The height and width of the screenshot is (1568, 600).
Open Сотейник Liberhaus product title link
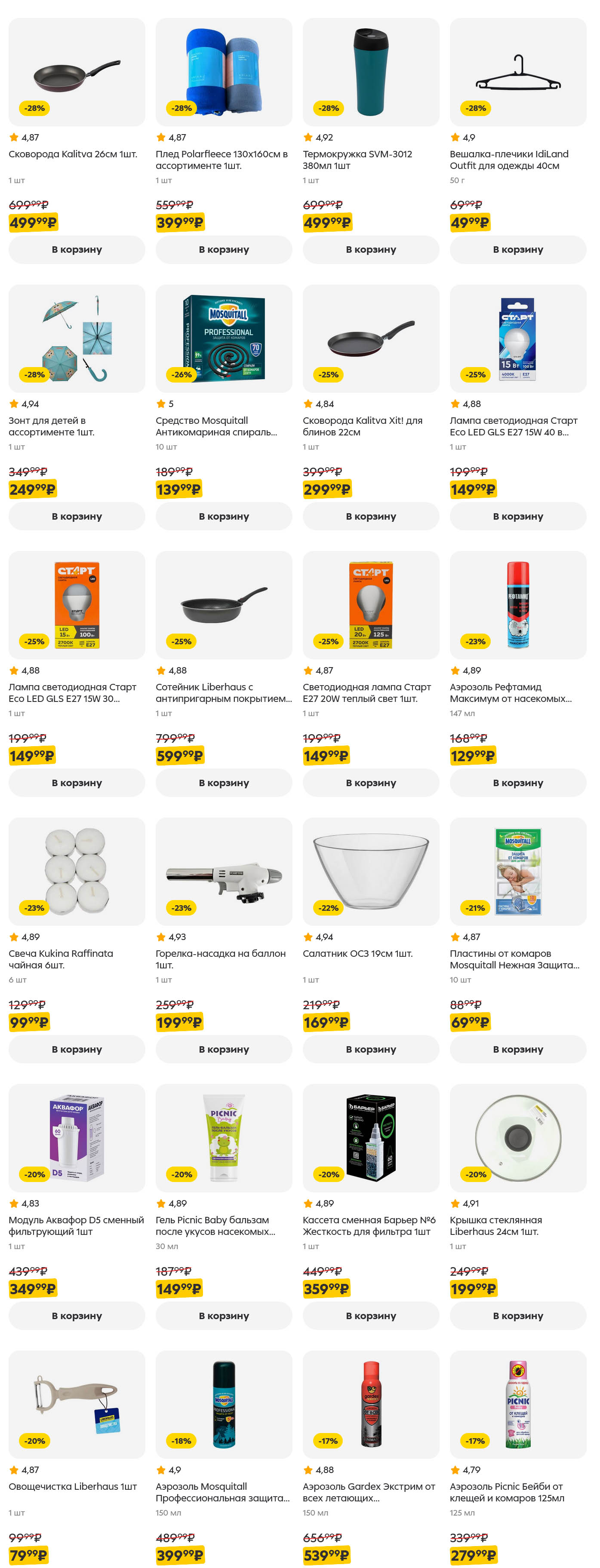[224, 693]
